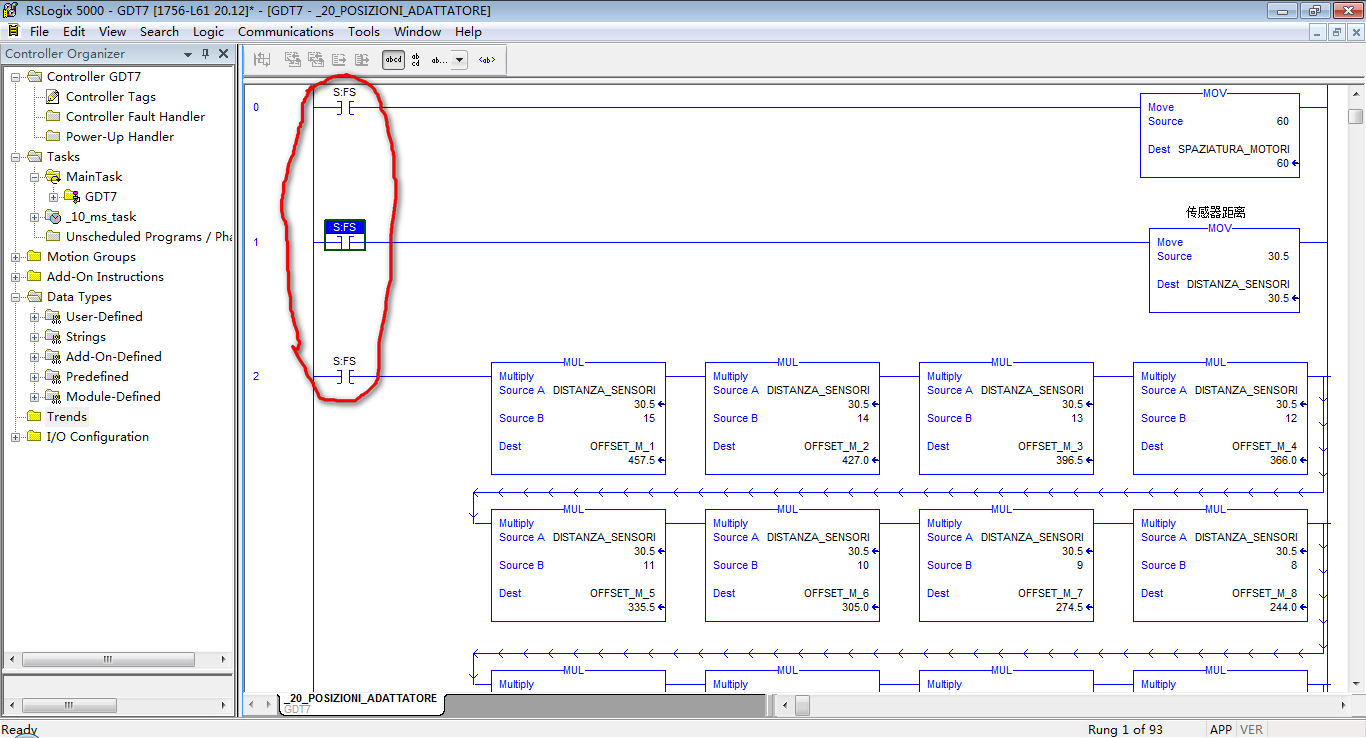
Task: Toggle the wrapped 'ab cd' text display button
Action: click(x=416, y=60)
